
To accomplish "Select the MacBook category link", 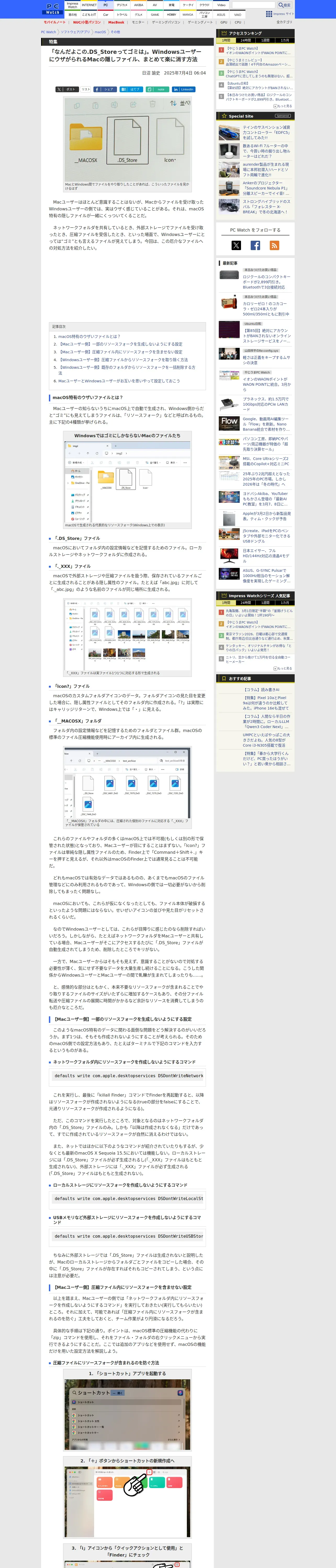I will [x=116, y=22].
